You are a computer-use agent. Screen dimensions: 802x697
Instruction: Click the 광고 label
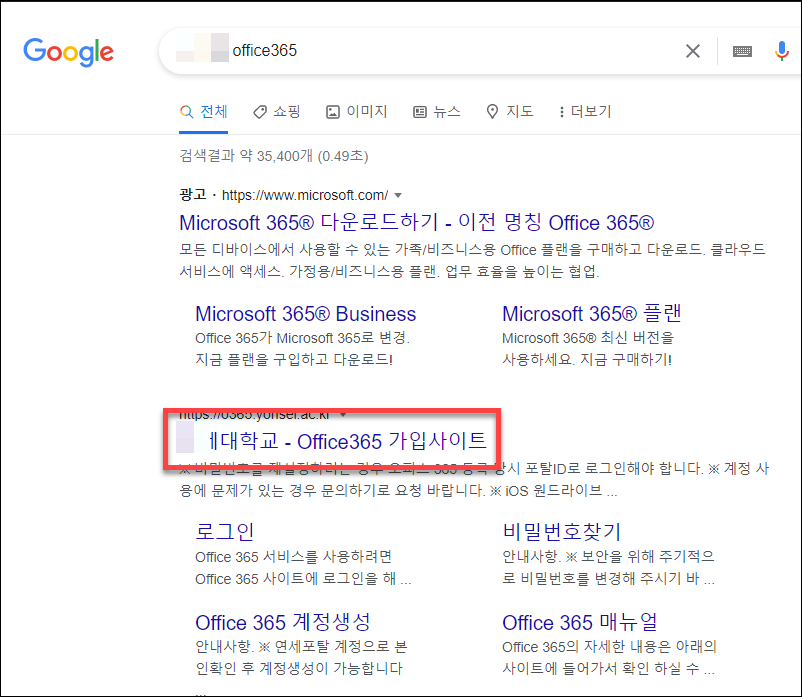[193, 195]
